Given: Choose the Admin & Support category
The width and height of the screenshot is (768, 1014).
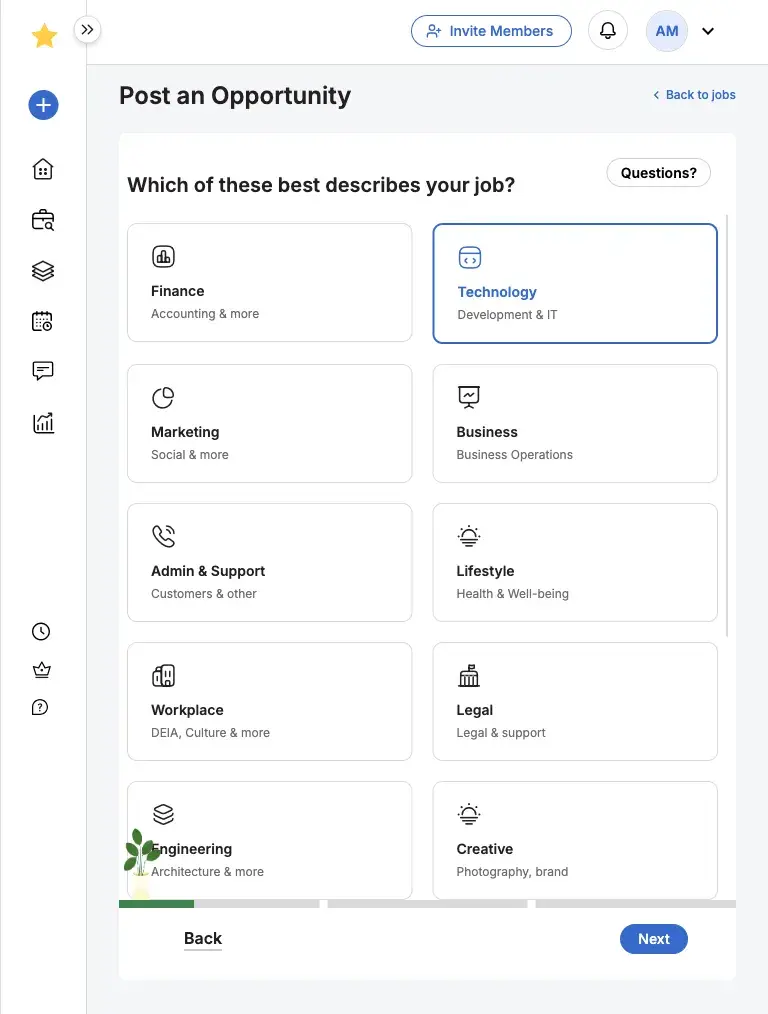Looking at the screenshot, I should [270, 562].
